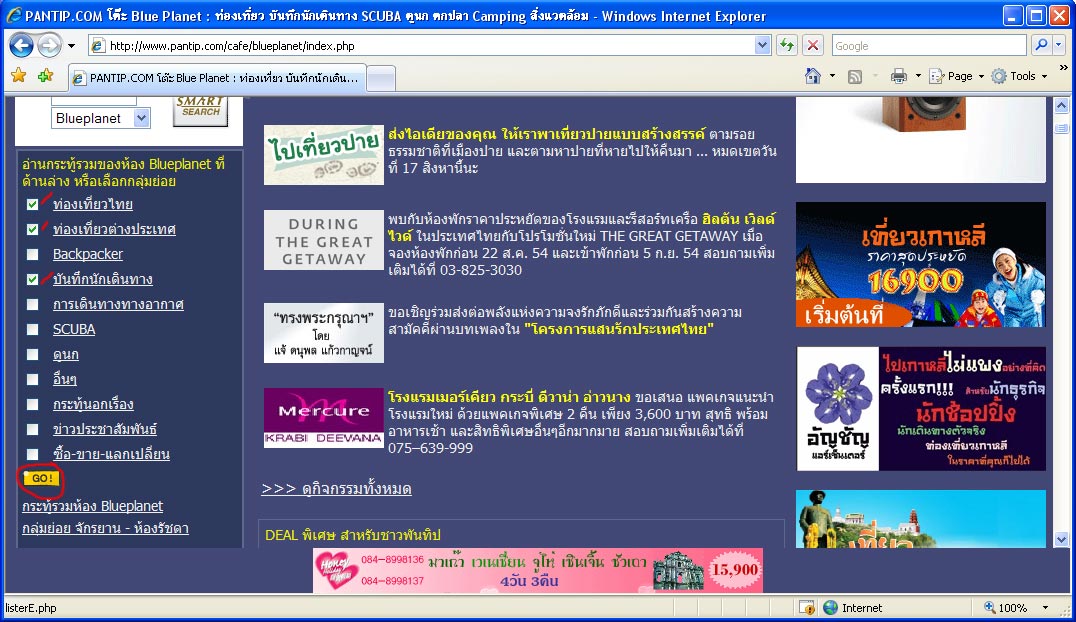Expand the address bar history dropdown
The width and height of the screenshot is (1076, 622).
[x=762, y=46]
